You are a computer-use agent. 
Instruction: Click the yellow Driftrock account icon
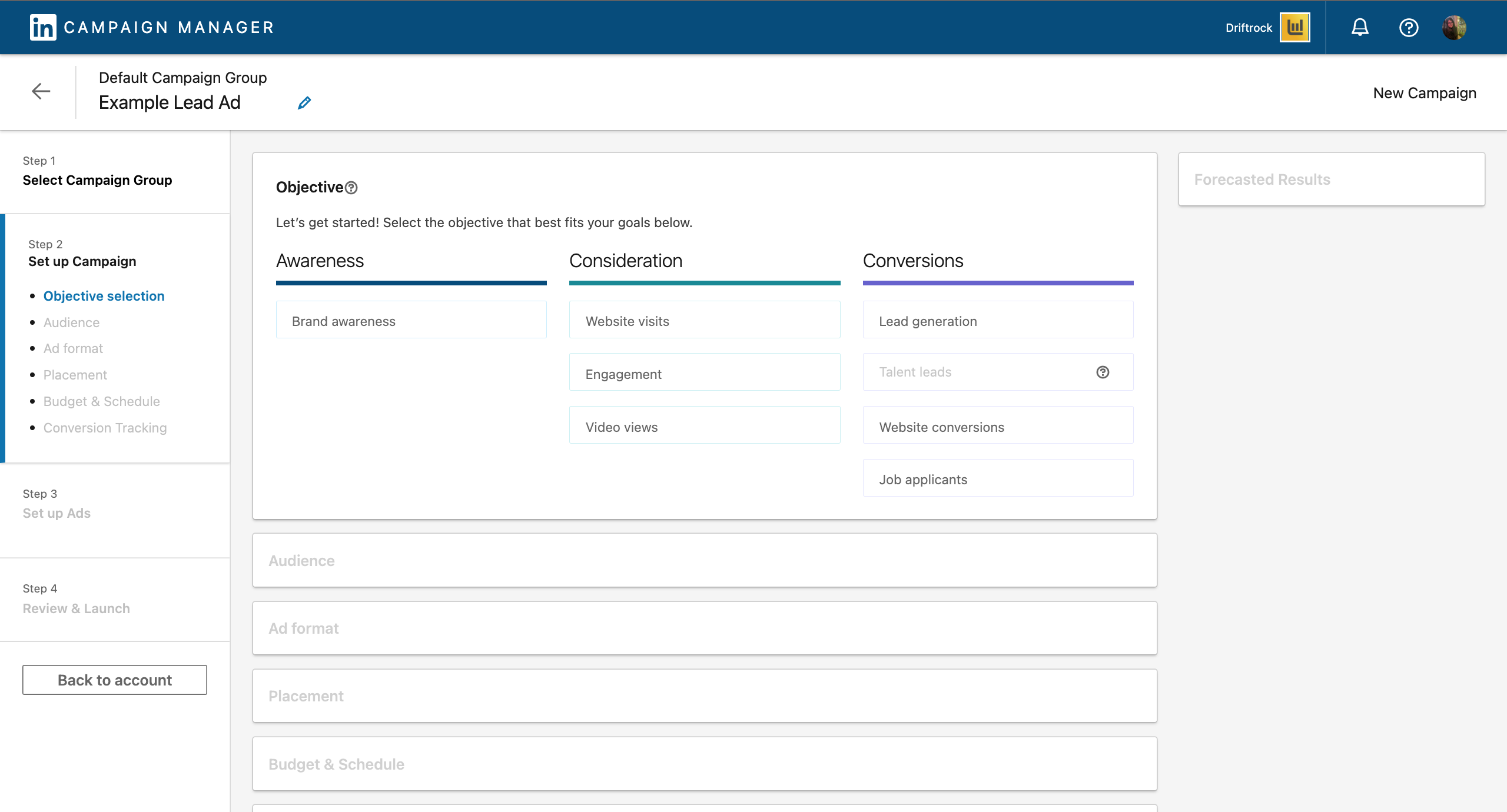[x=1295, y=27]
